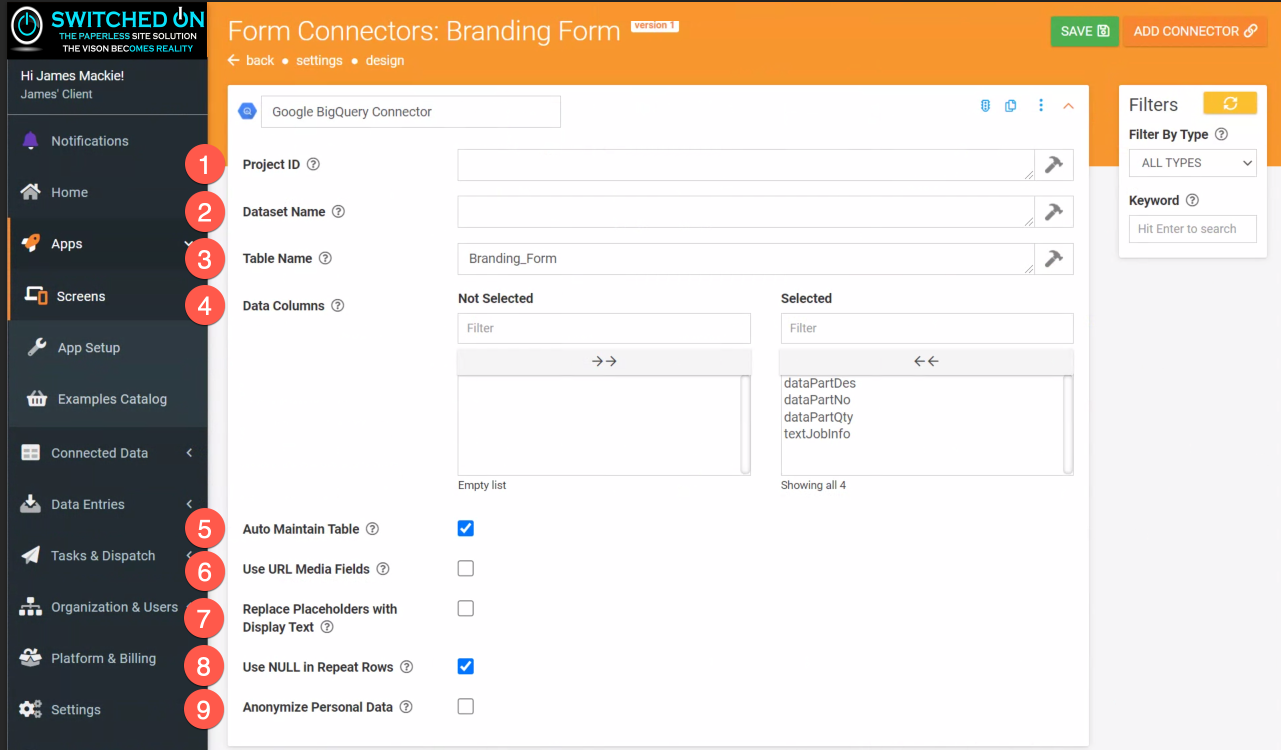Open help for Anonymize Personal Data

[406, 707]
